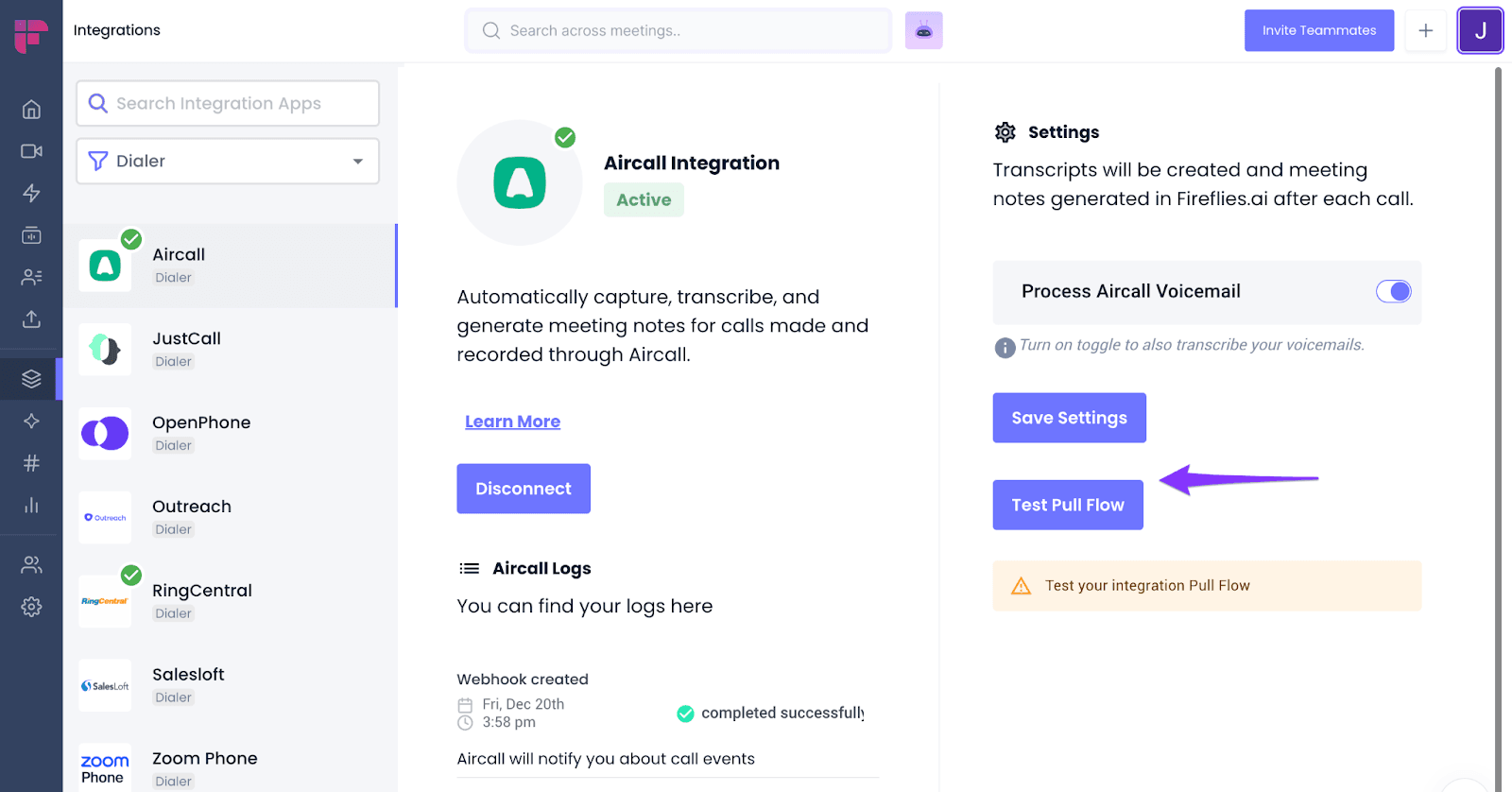The height and width of the screenshot is (792, 1512).
Task: Click Invite Teammates button
Action: tap(1319, 30)
